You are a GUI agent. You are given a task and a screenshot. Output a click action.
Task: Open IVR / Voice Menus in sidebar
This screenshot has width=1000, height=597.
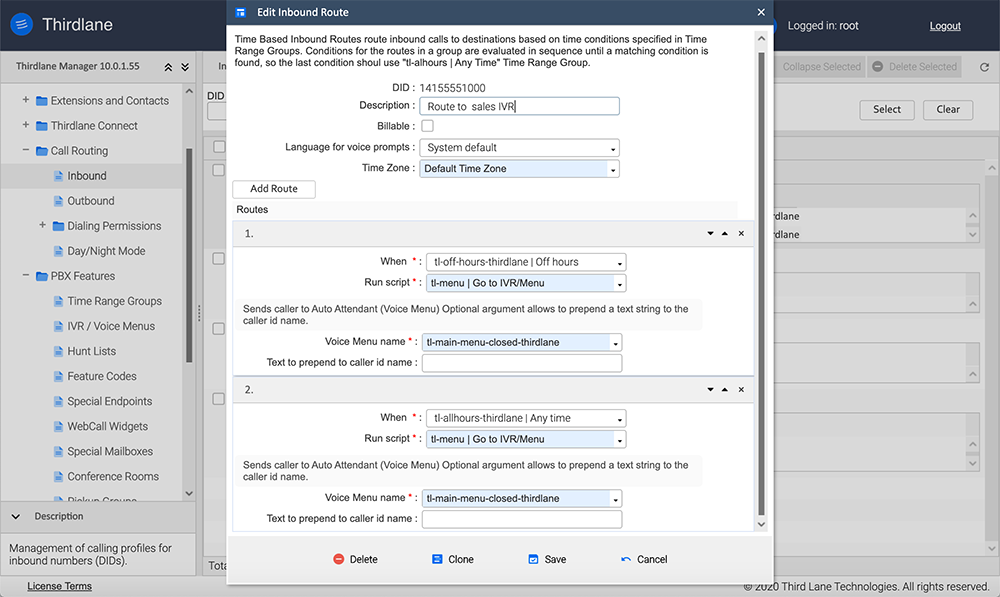[111, 326]
